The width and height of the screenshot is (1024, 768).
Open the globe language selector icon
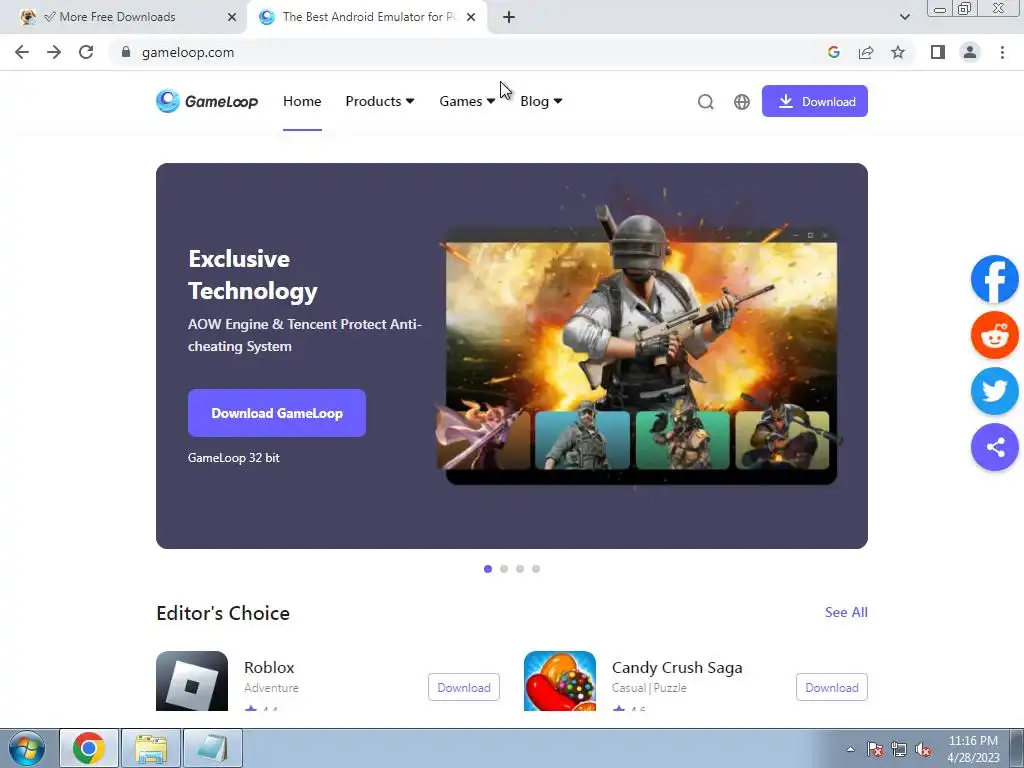coord(742,102)
